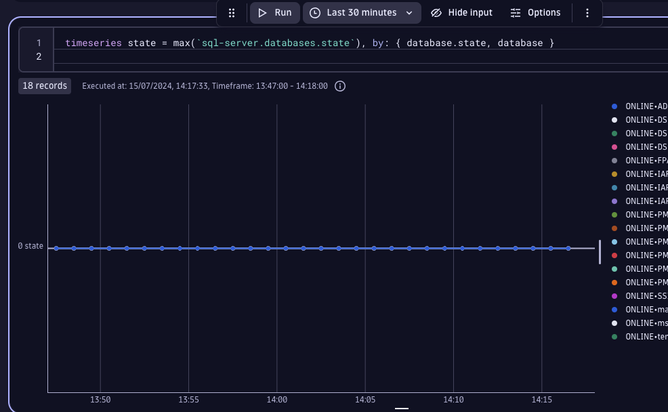Click the crossed-eye icon beside Hide input

[436, 13]
